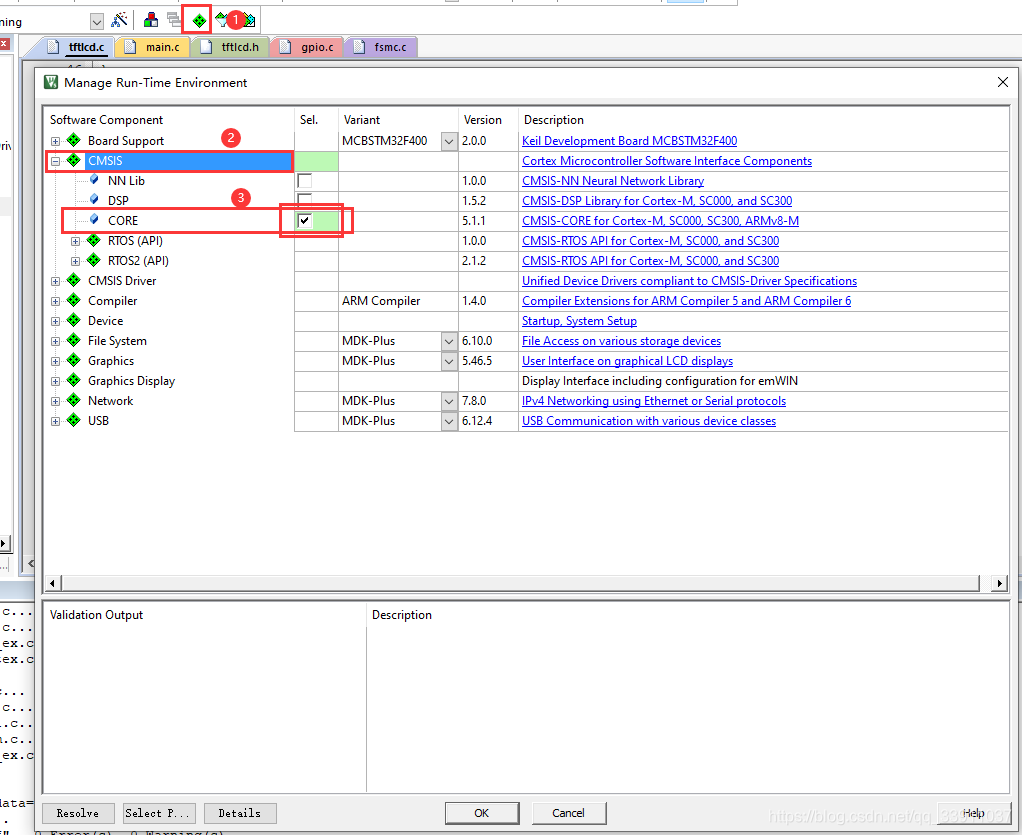Screen dimensions: 1022x835
Task: Click the Resolve button
Action: (78, 813)
